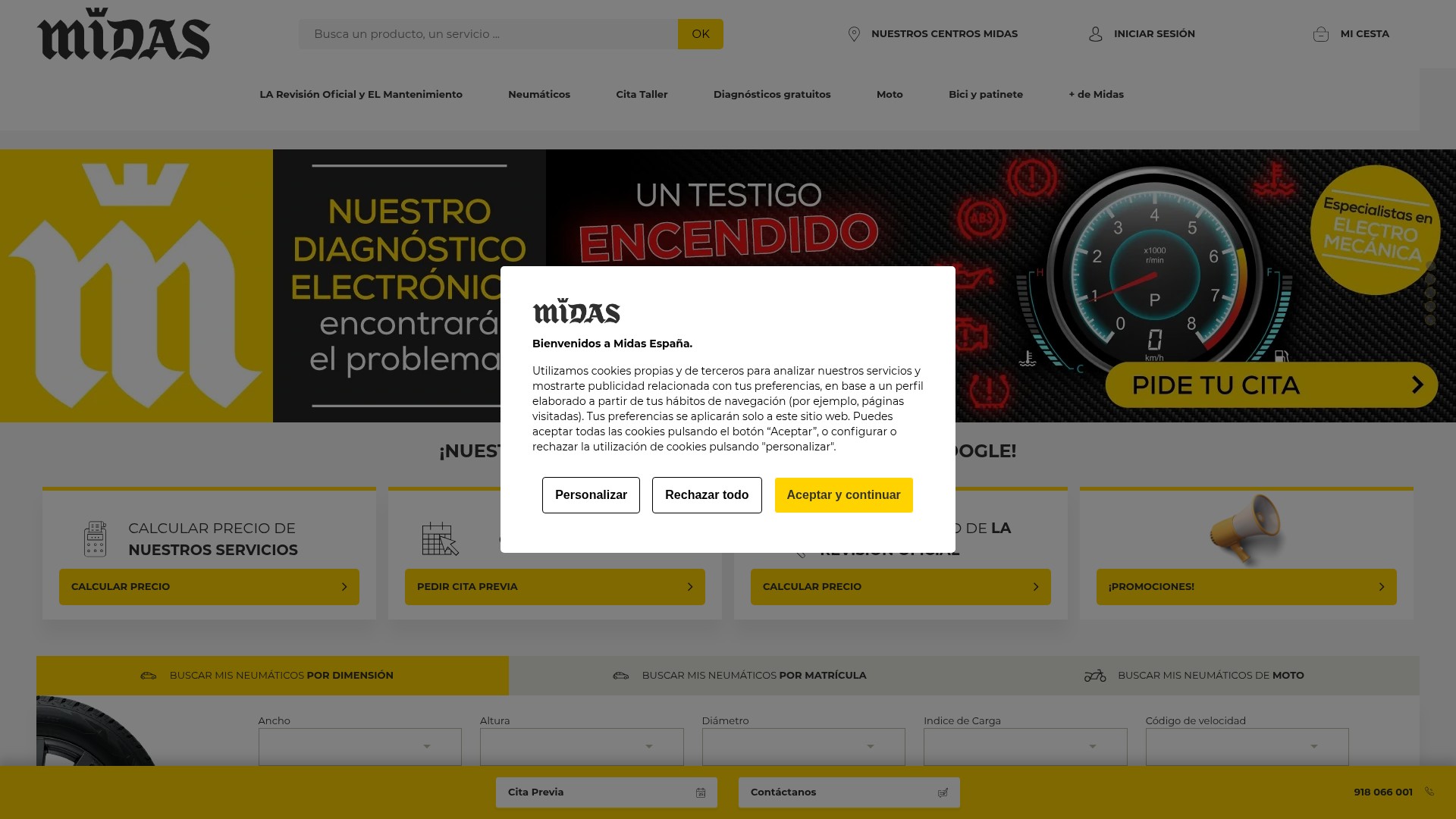Click the user profile icon

pos(1096,34)
